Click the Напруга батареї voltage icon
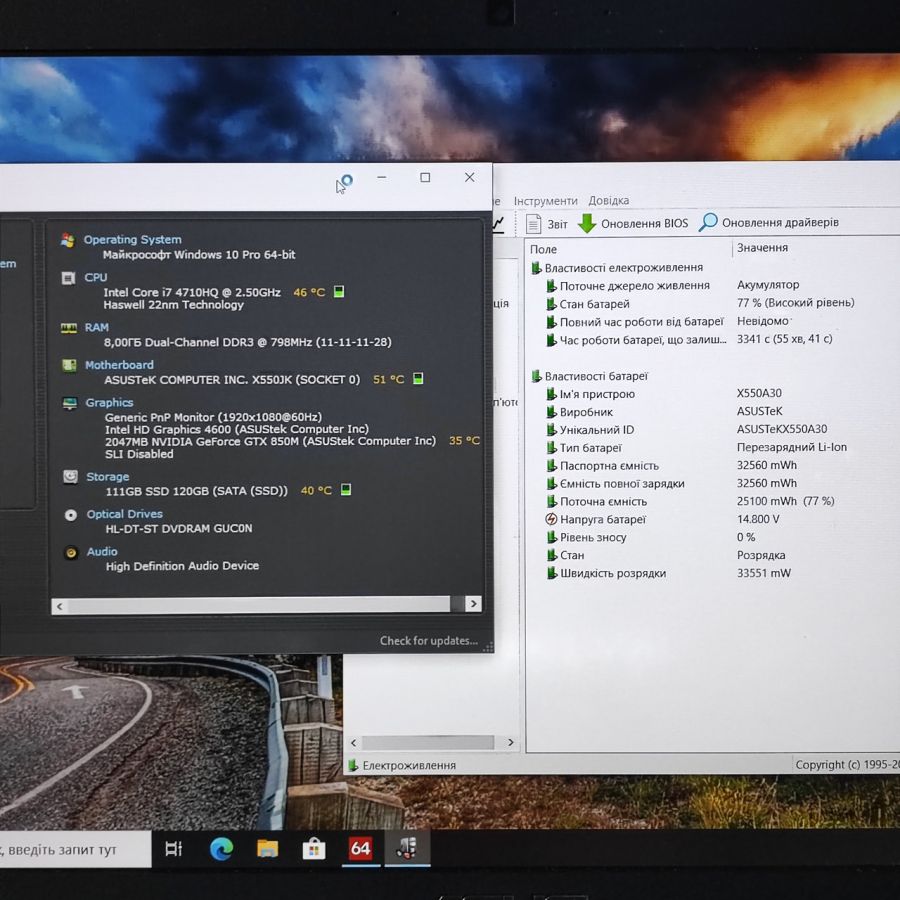900x900 pixels. tap(551, 519)
